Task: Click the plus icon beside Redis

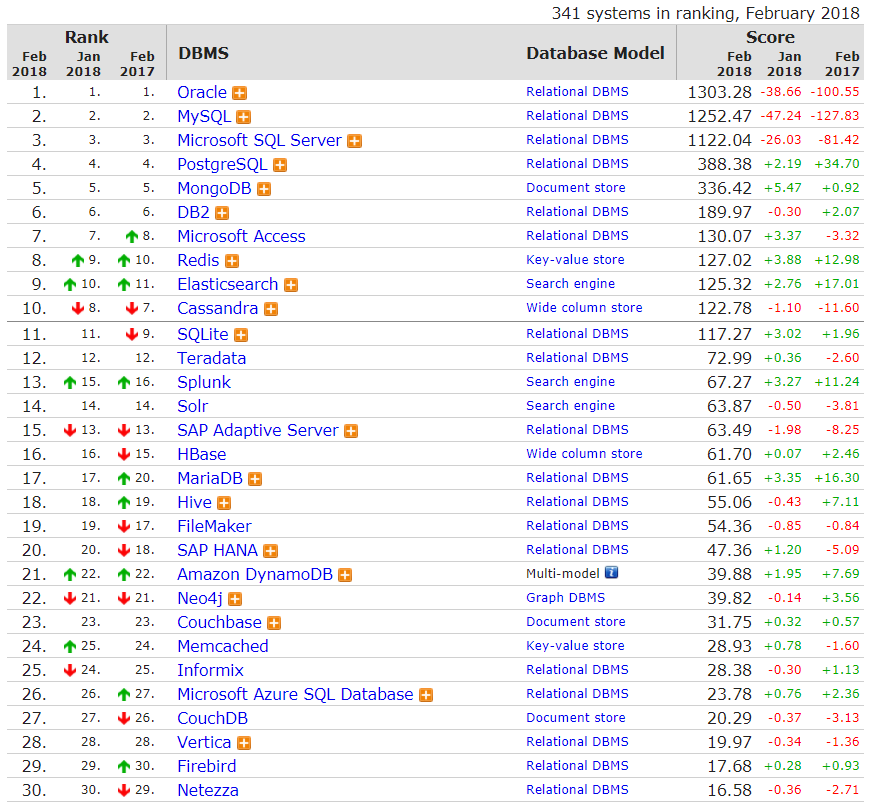Action: click(x=232, y=261)
